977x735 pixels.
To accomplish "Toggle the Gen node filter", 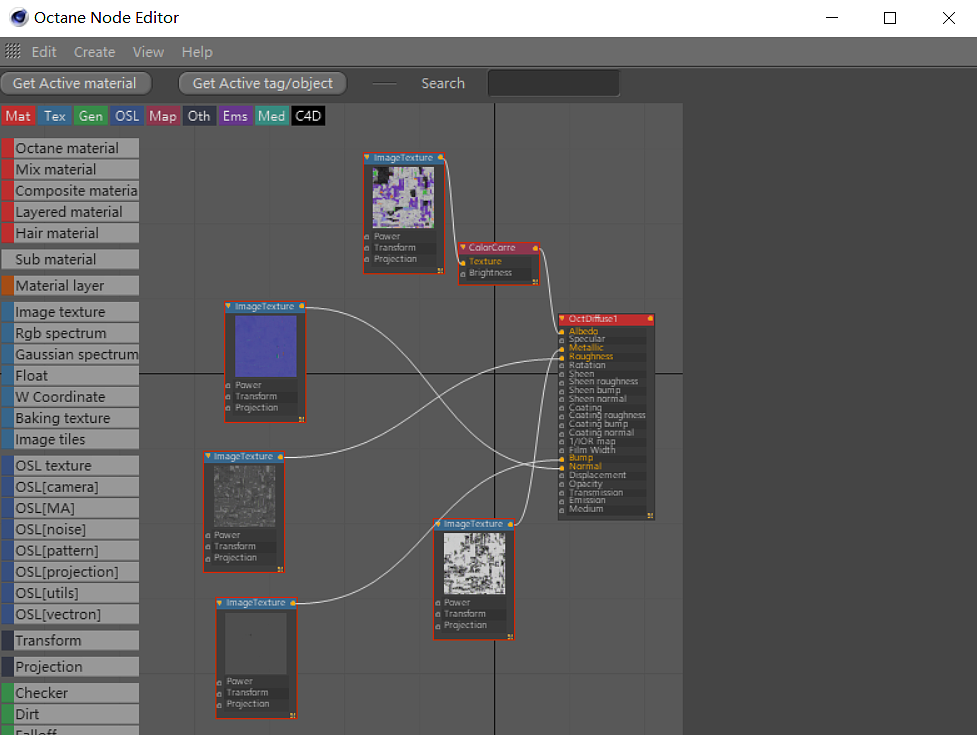I will click(x=90, y=116).
